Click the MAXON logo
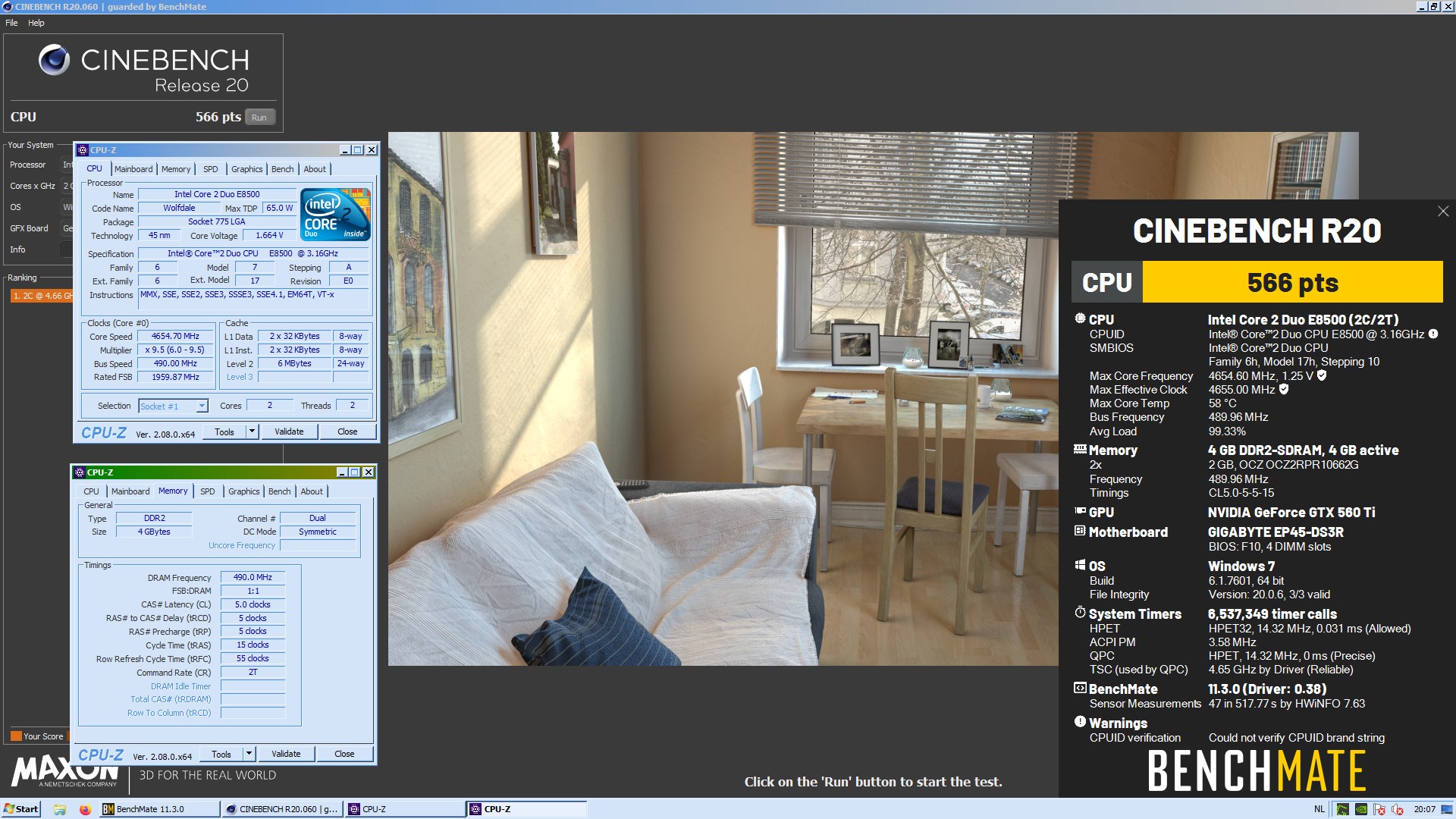 [64, 772]
